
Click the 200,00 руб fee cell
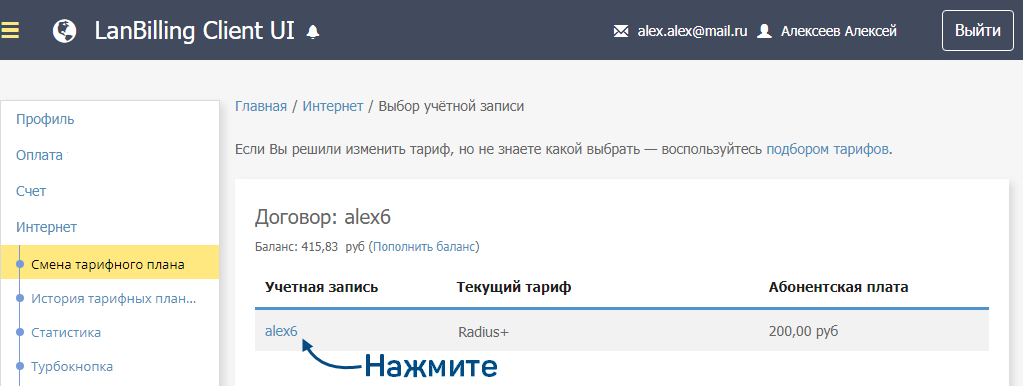pos(804,332)
